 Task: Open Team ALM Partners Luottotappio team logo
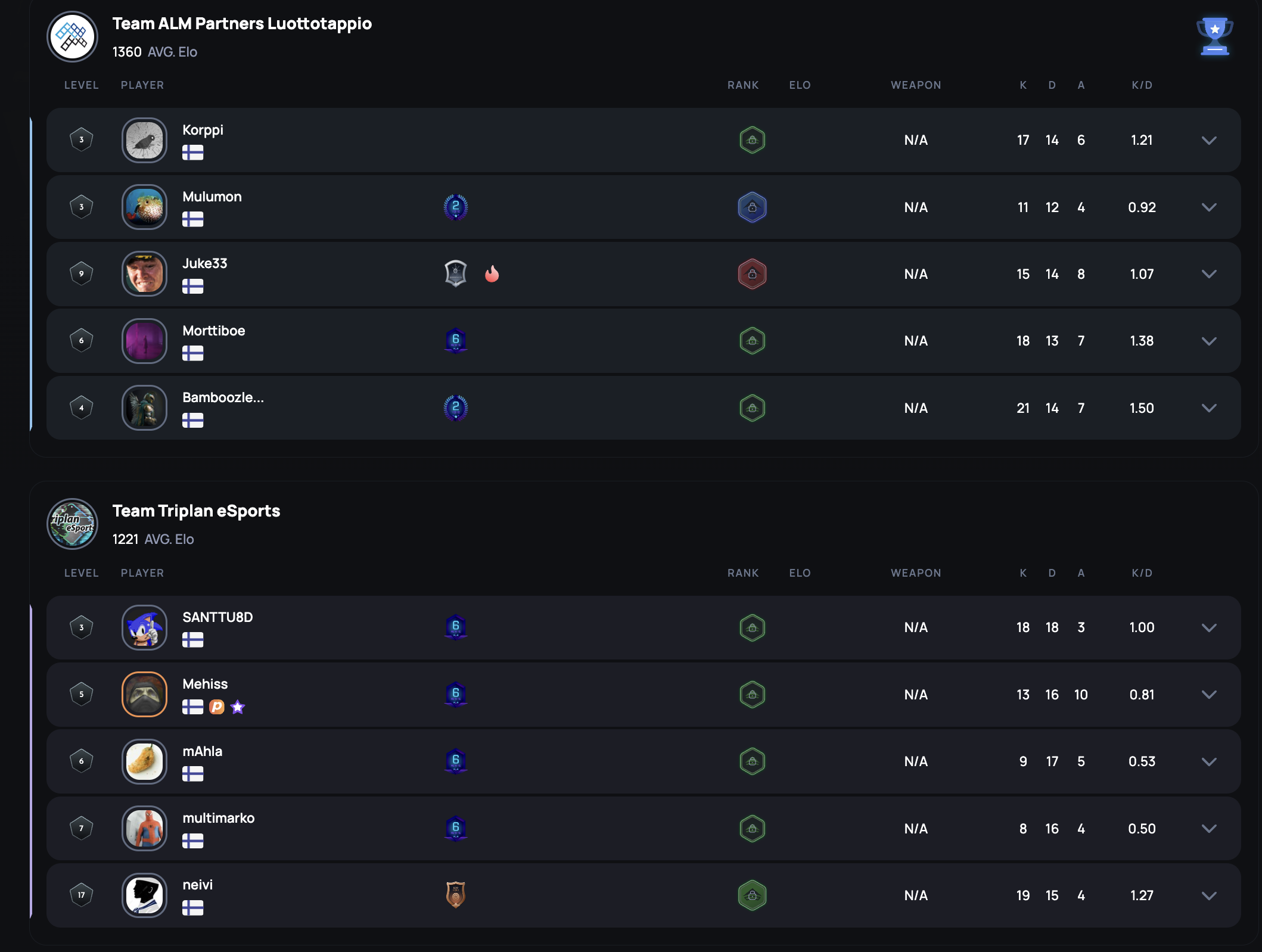(72, 36)
